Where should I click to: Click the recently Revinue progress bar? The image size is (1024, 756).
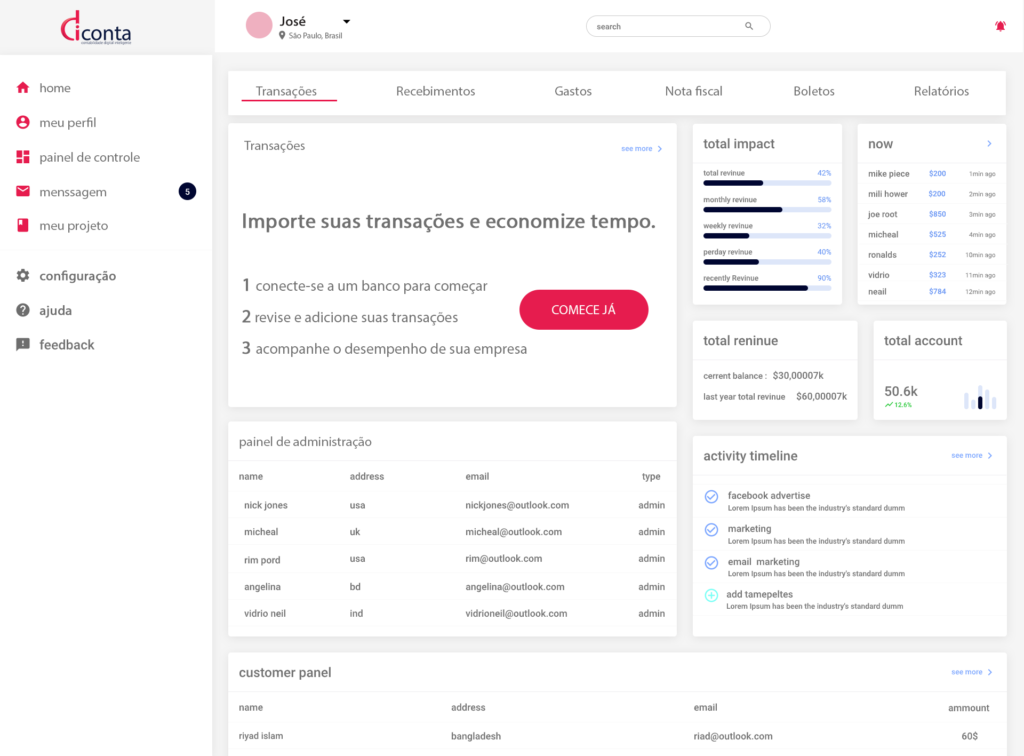(x=767, y=288)
